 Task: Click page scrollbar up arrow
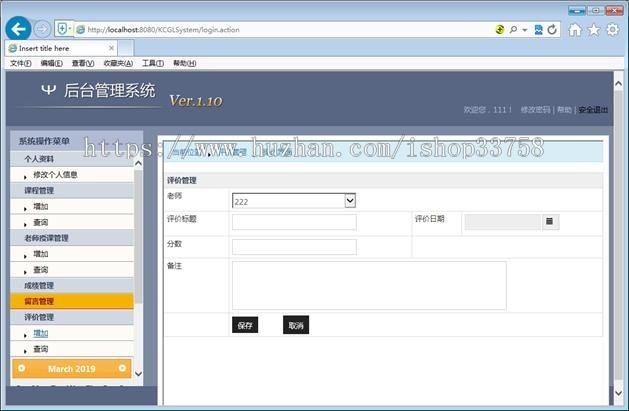click(x=619, y=83)
